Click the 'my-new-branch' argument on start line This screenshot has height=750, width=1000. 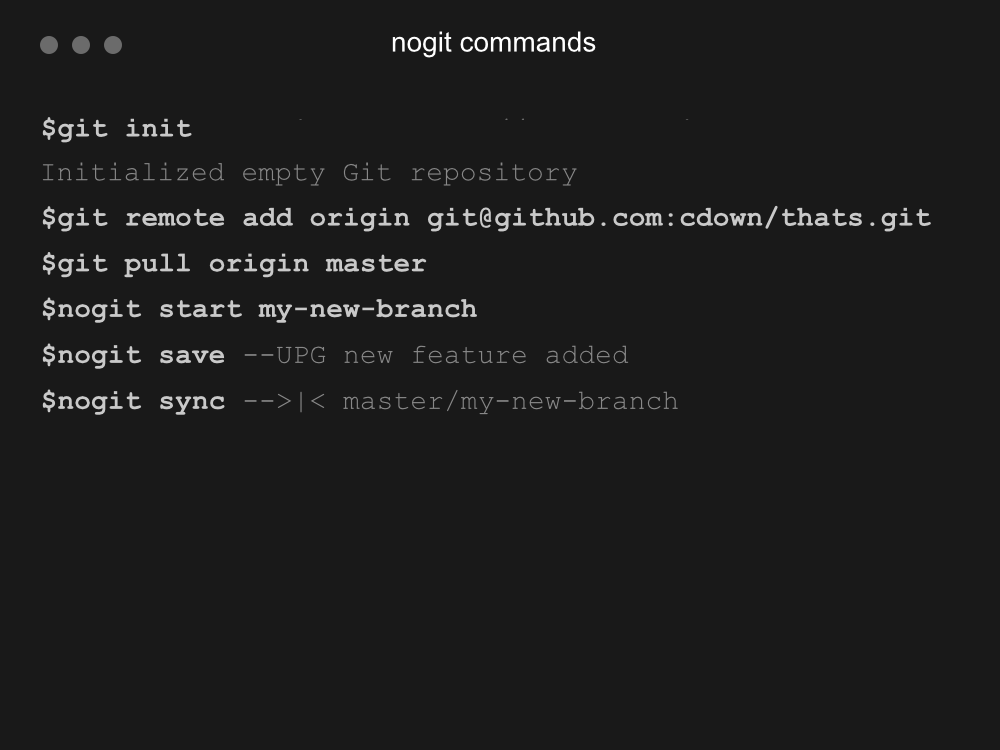point(367,309)
